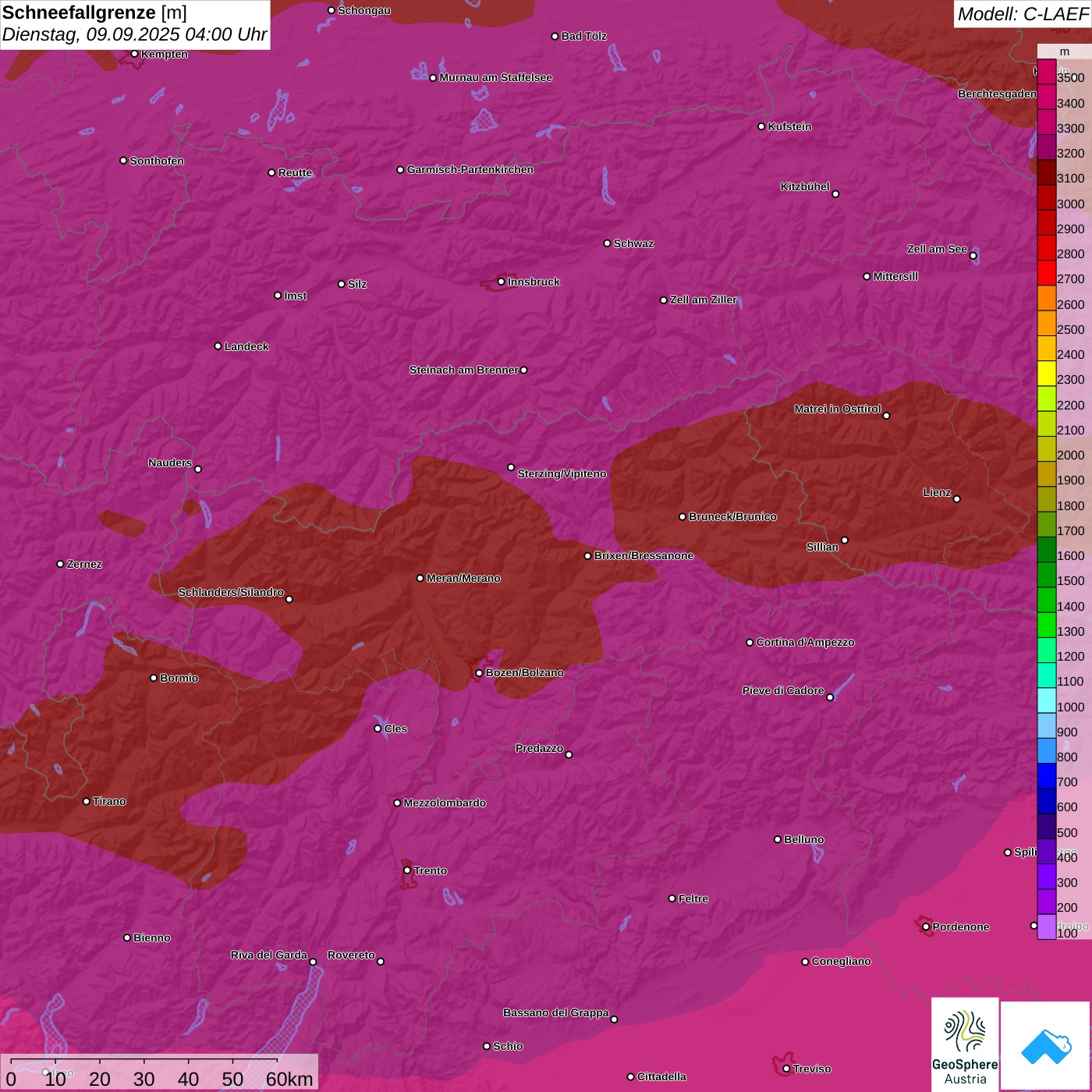Click the Schio town label
Screen dimensions: 1092x1092
pos(508,1046)
